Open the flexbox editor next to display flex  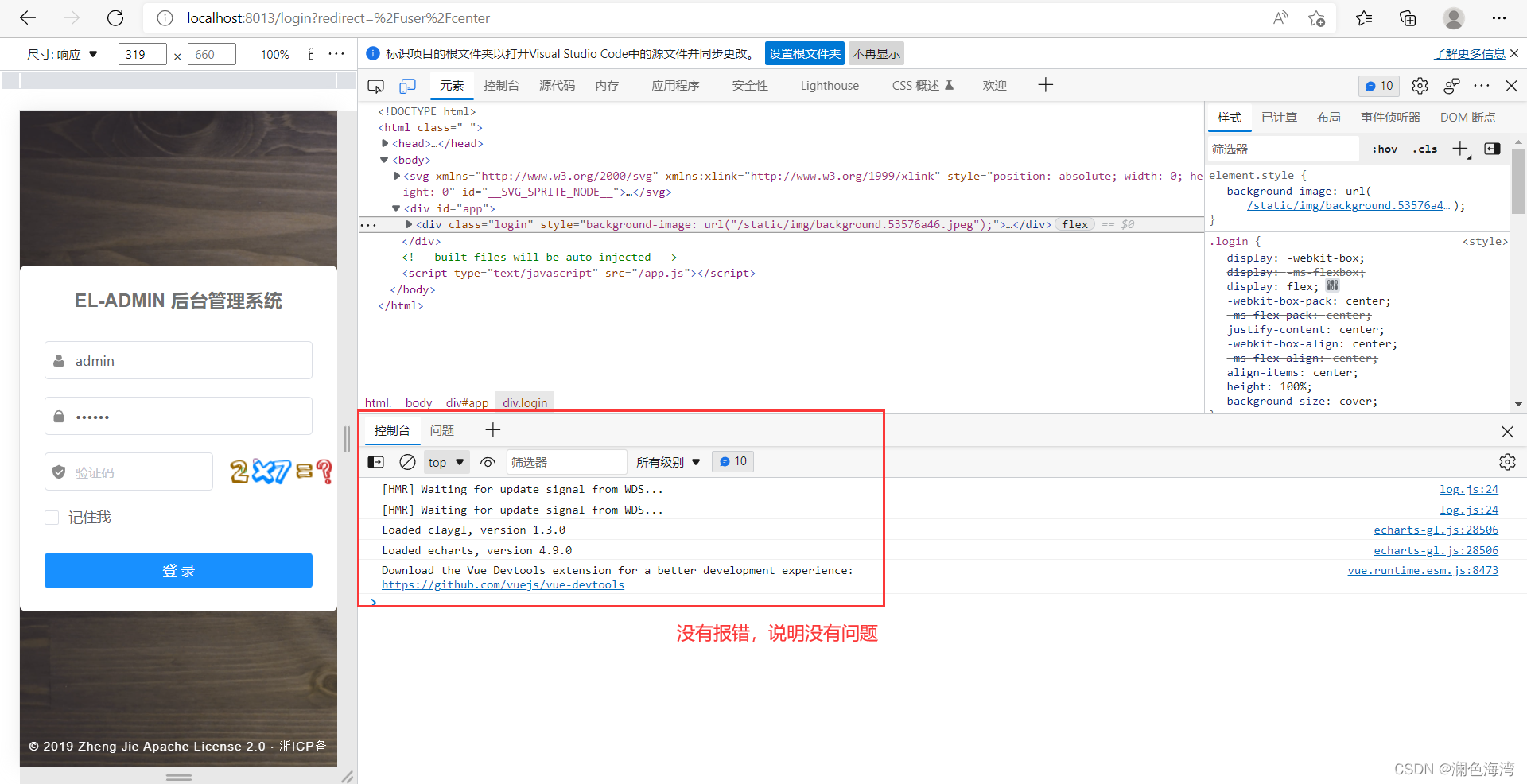[1333, 285]
